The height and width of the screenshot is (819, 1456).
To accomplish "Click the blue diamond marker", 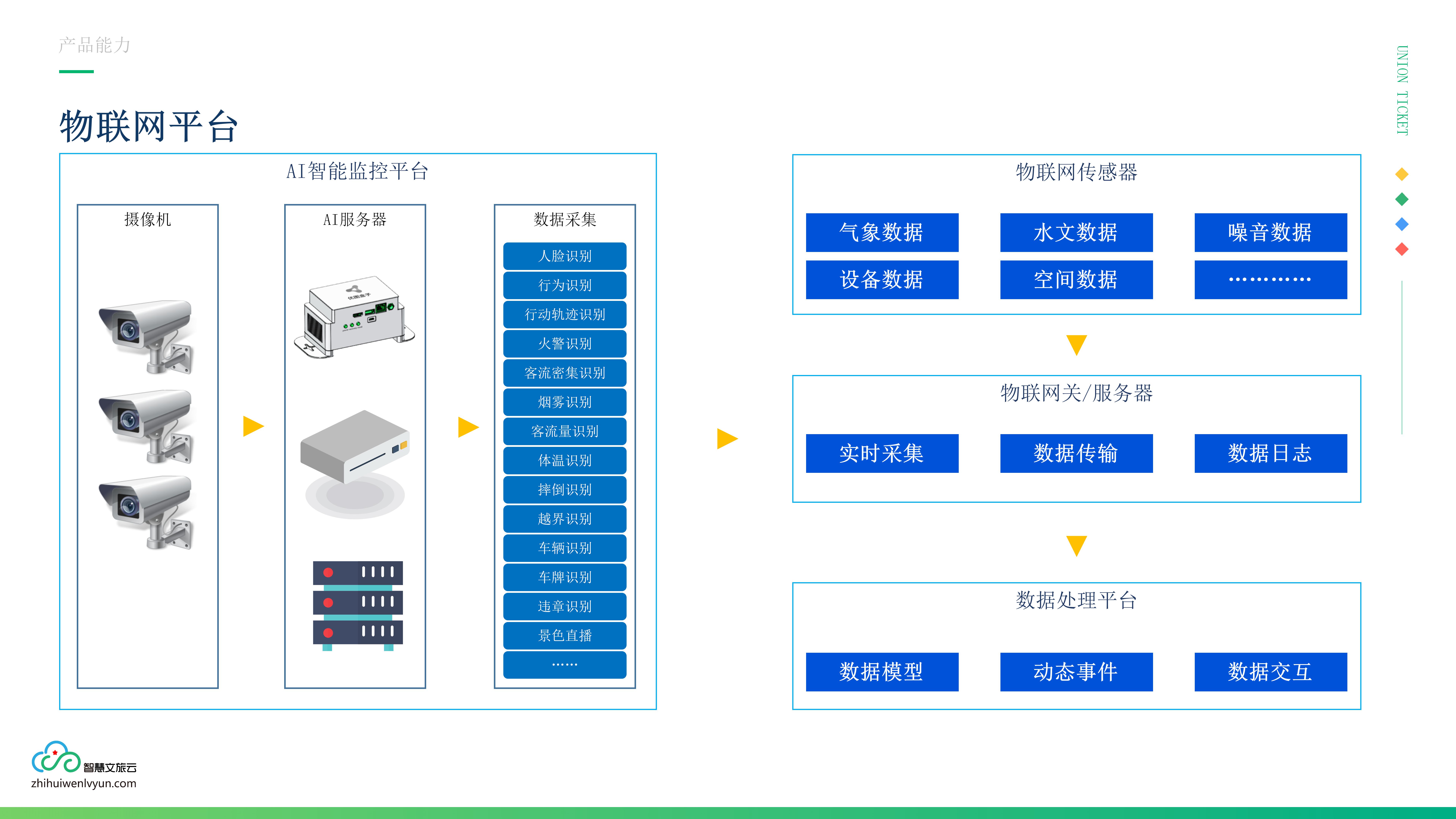I will tap(1402, 224).
